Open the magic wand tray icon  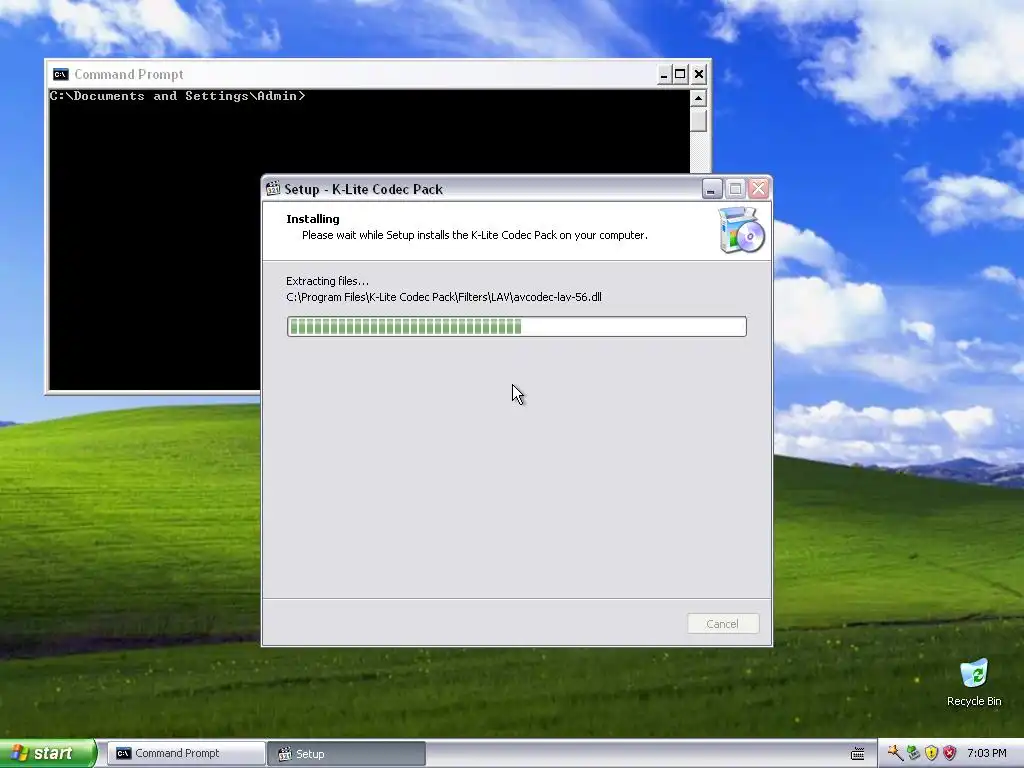(x=895, y=753)
